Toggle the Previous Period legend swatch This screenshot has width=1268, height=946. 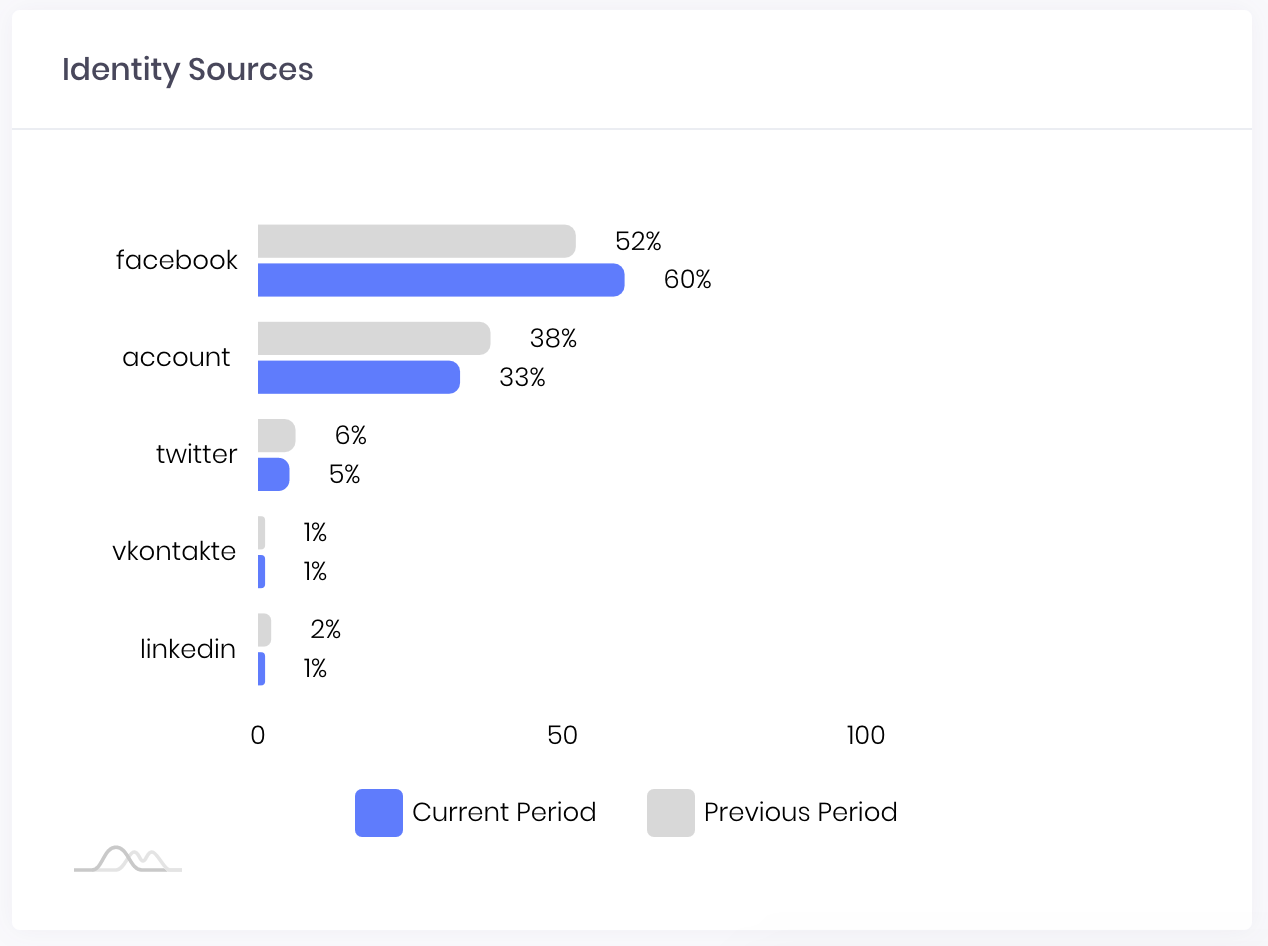pyautogui.click(x=671, y=813)
